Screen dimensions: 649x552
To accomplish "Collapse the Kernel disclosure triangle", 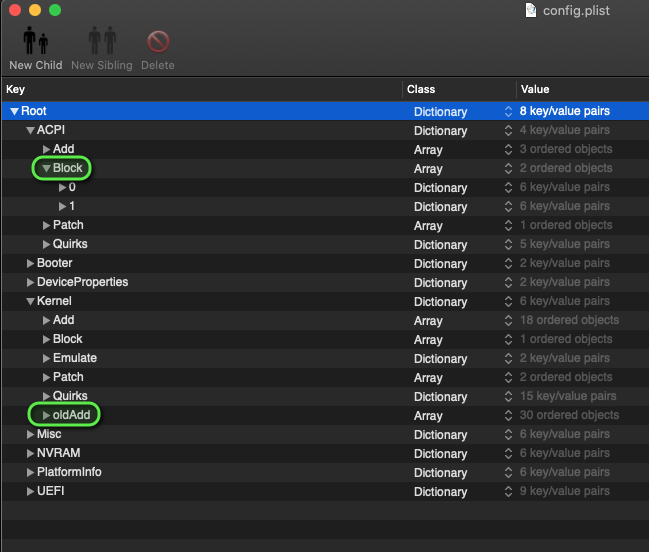I will tap(30, 302).
